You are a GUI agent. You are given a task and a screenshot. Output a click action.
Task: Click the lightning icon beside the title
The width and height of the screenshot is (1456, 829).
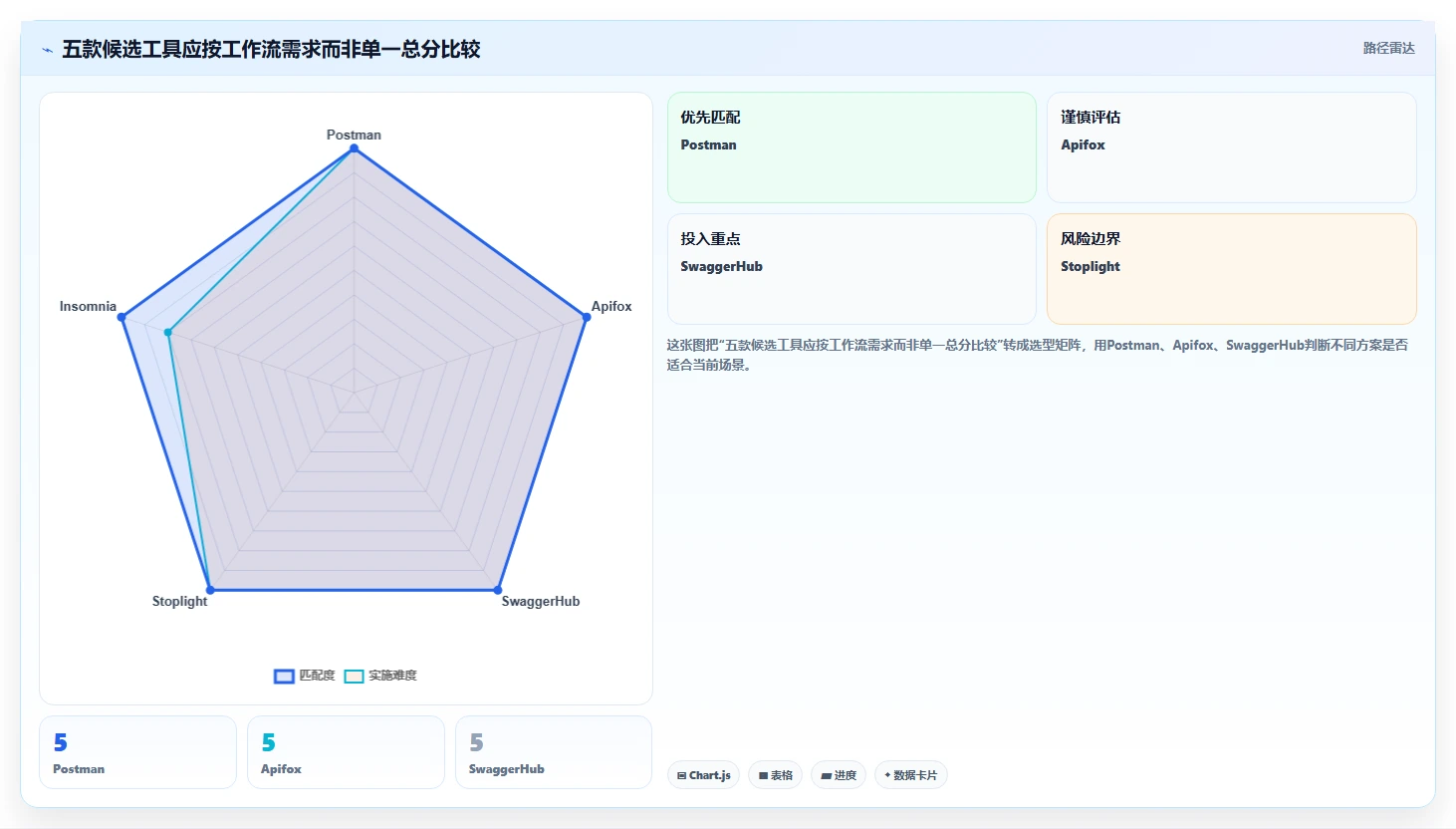point(47,50)
